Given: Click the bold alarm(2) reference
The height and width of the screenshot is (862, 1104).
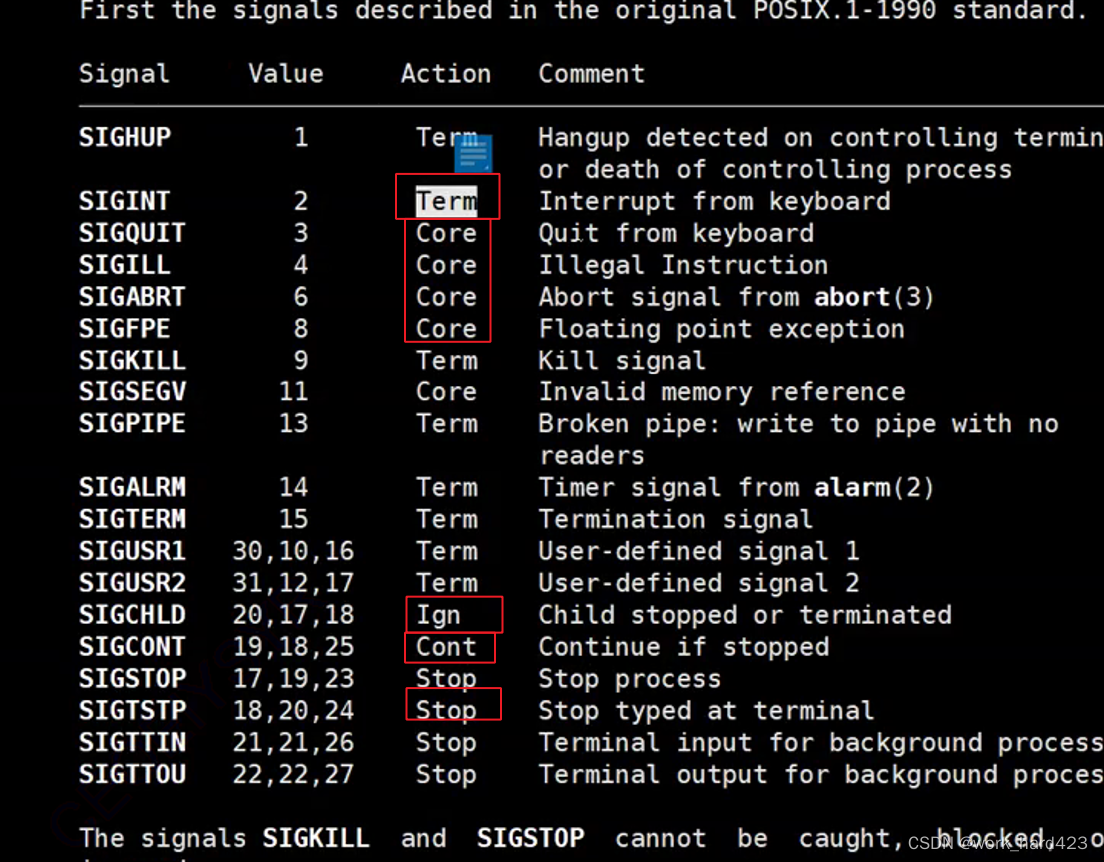Looking at the screenshot, I should coord(874,488).
